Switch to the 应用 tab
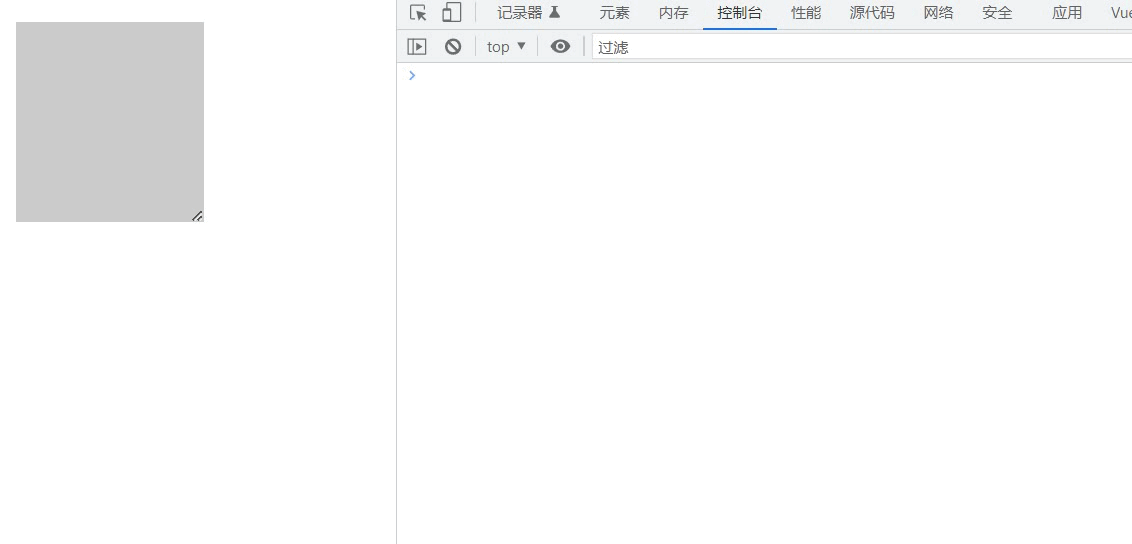Image resolution: width=1132 pixels, height=544 pixels. [x=1066, y=13]
